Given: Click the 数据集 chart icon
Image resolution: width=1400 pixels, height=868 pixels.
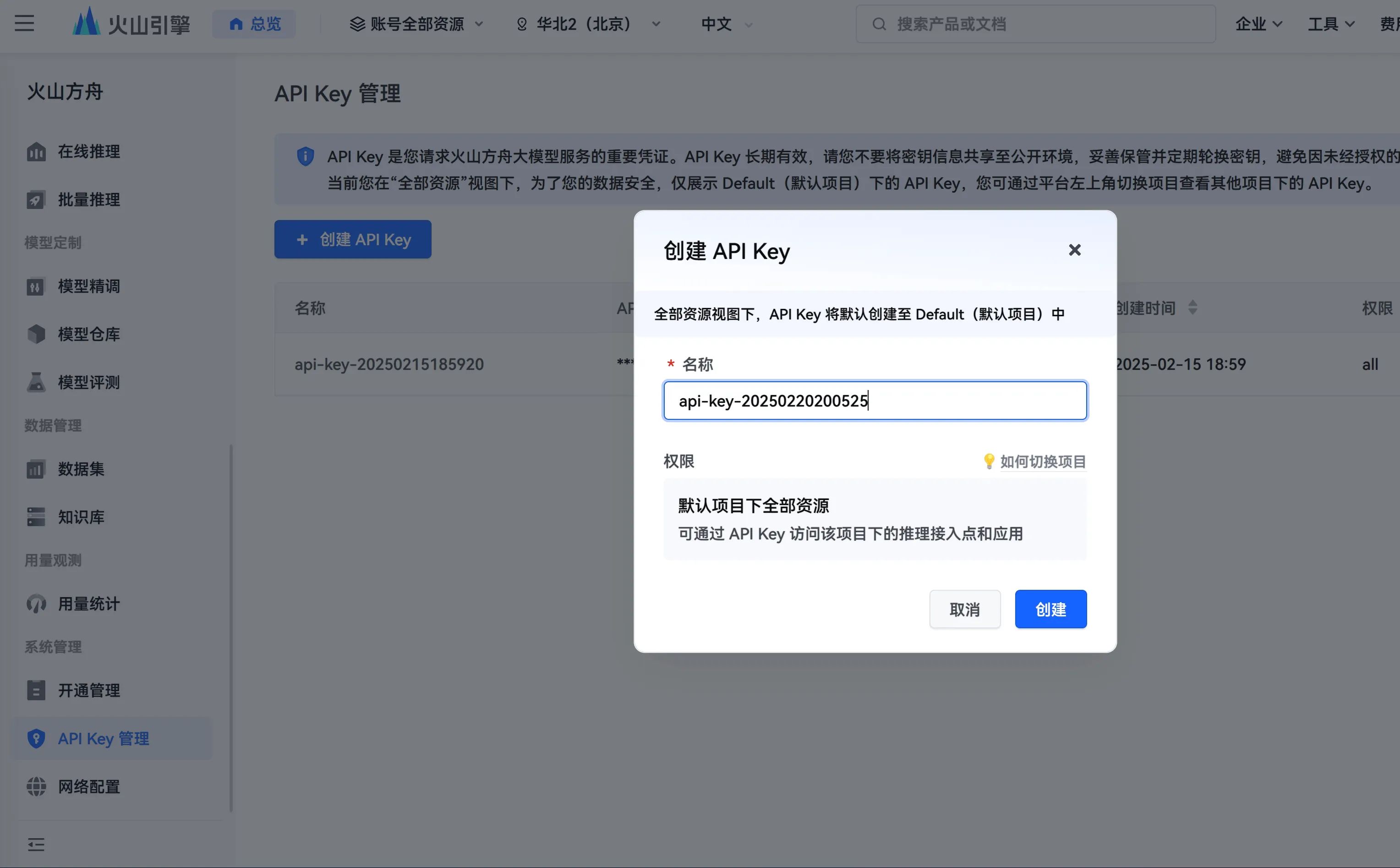Looking at the screenshot, I should pyautogui.click(x=36, y=469).
